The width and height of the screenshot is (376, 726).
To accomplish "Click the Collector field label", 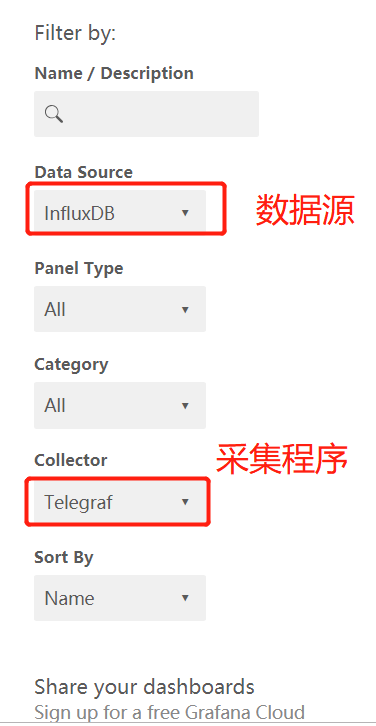I will point(71,460).
